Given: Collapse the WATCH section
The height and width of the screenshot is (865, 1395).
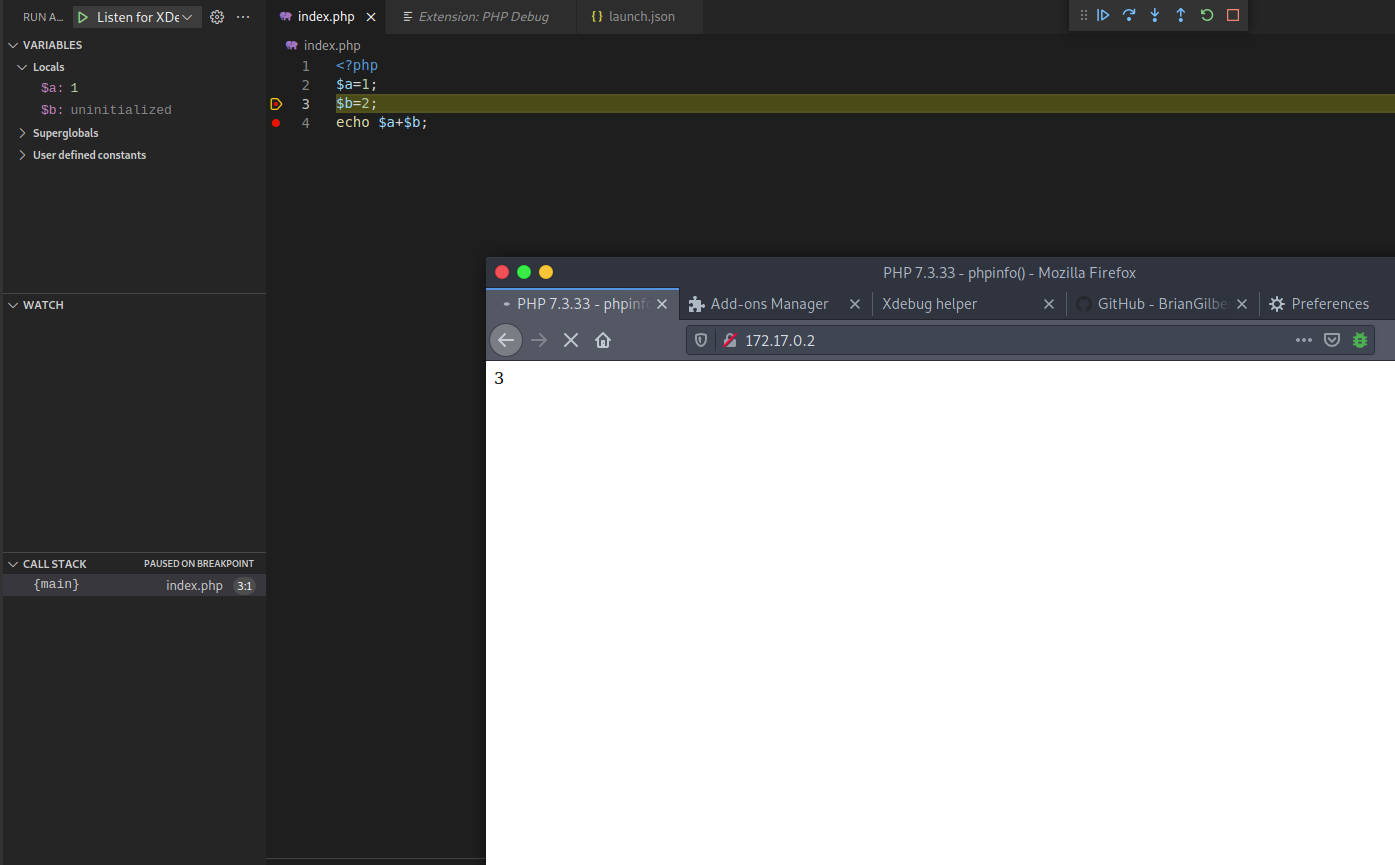Looking at the screenshot, I should 14,305.
